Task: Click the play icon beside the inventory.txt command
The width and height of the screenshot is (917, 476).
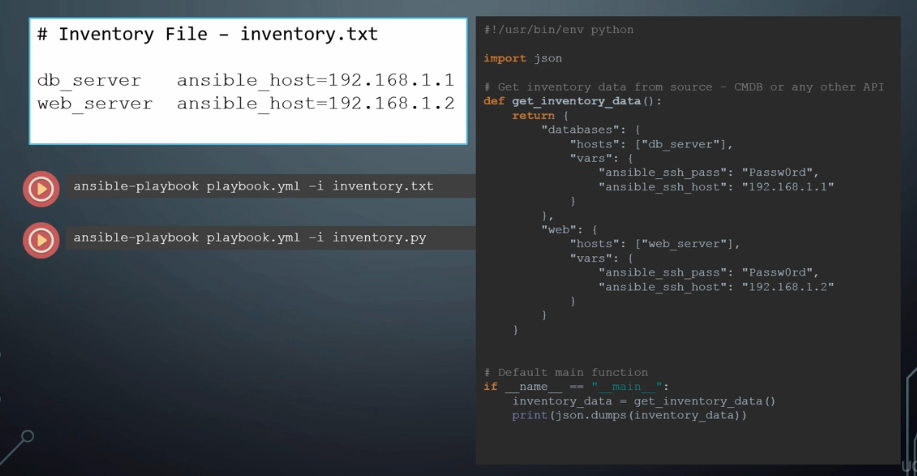Action: point(41,189)
